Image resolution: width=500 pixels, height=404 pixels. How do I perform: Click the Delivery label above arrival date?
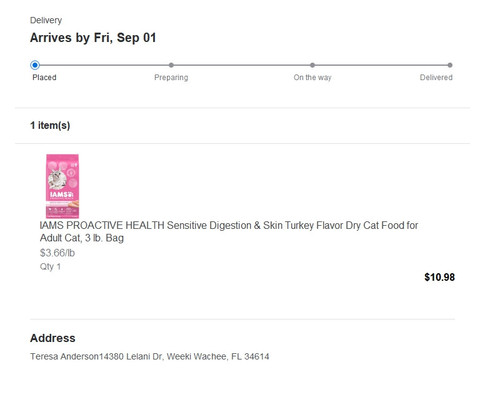click(x=46, y=20)
